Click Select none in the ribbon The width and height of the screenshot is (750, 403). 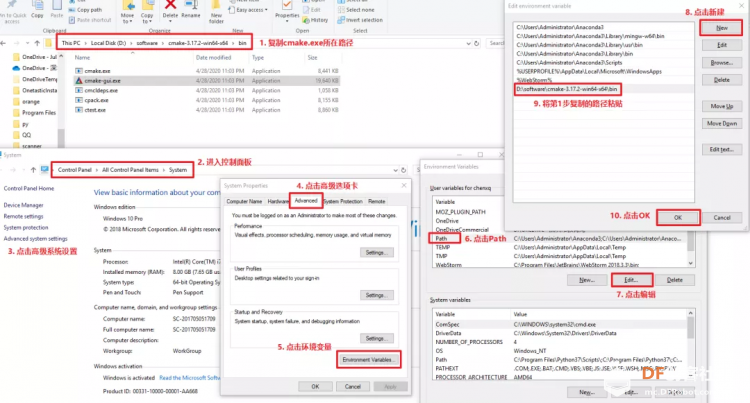[x=356, y=10]
